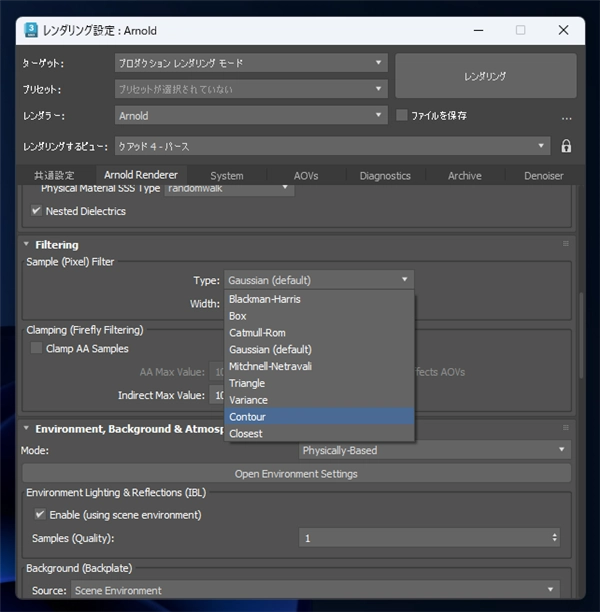Disable Enable (using scene environment) checkbox
Viewport: 600px width, 612px height.
[40, 514]
